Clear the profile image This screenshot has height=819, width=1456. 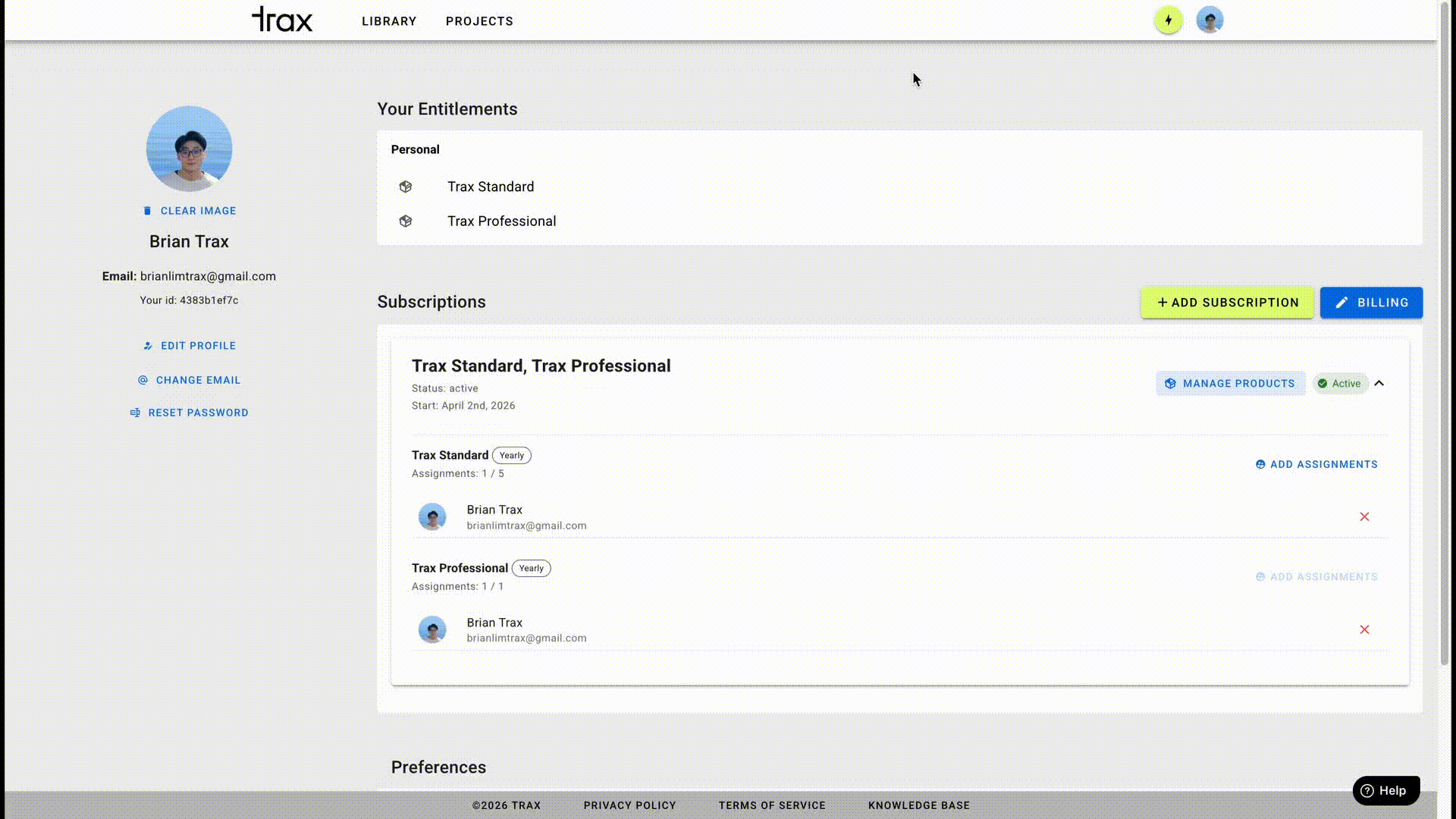tap(190, 211)
